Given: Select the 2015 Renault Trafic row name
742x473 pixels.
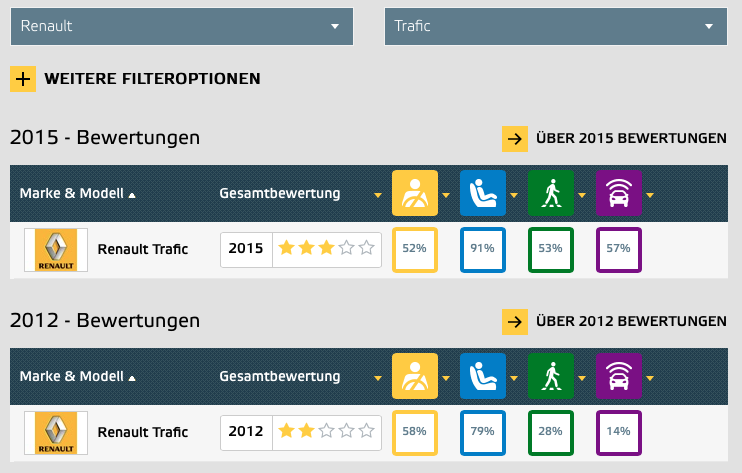Looking at the screenshot, I should point(142,249).
